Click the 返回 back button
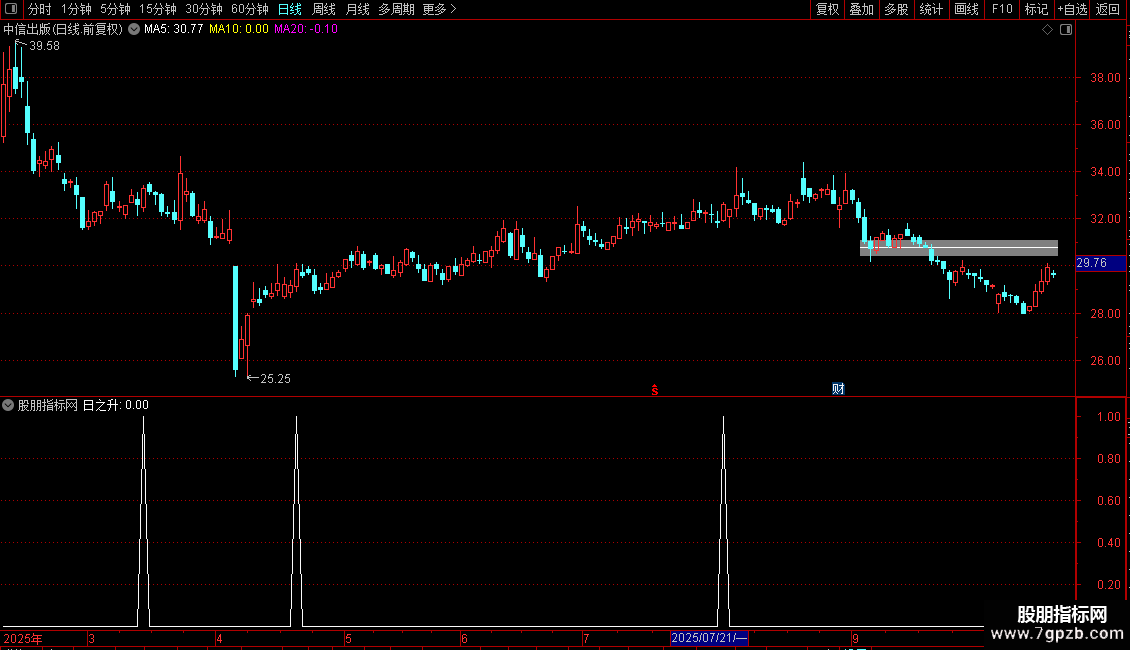 click(x=1108, y=9)
